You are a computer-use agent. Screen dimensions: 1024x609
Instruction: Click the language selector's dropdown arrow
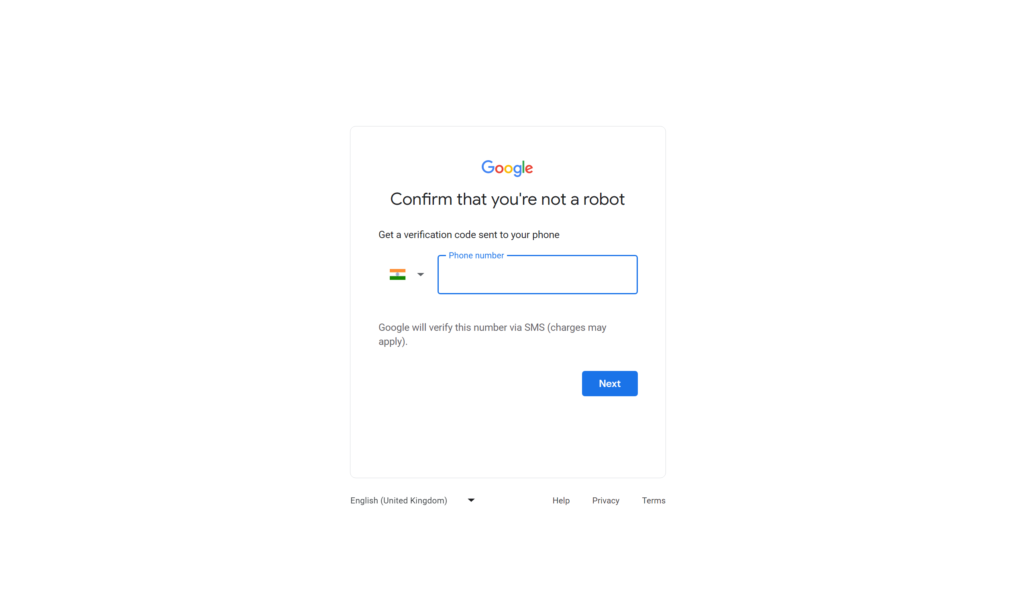[471, 501]
